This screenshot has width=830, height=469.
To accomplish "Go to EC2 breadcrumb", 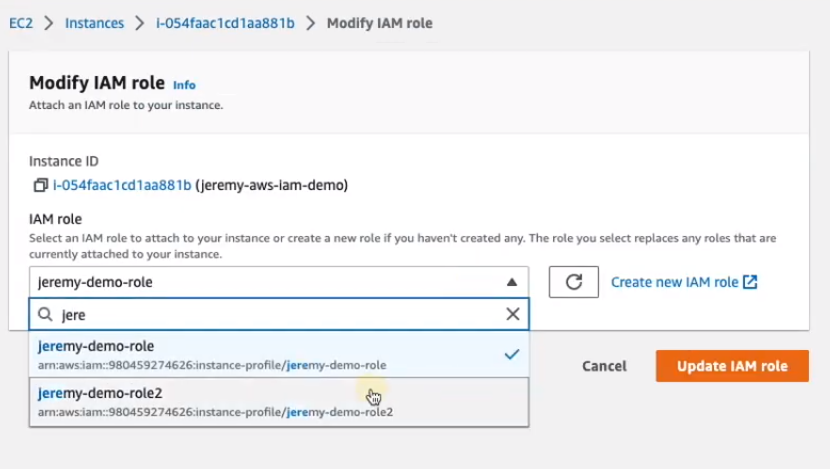I will click(x=21, y=23).
